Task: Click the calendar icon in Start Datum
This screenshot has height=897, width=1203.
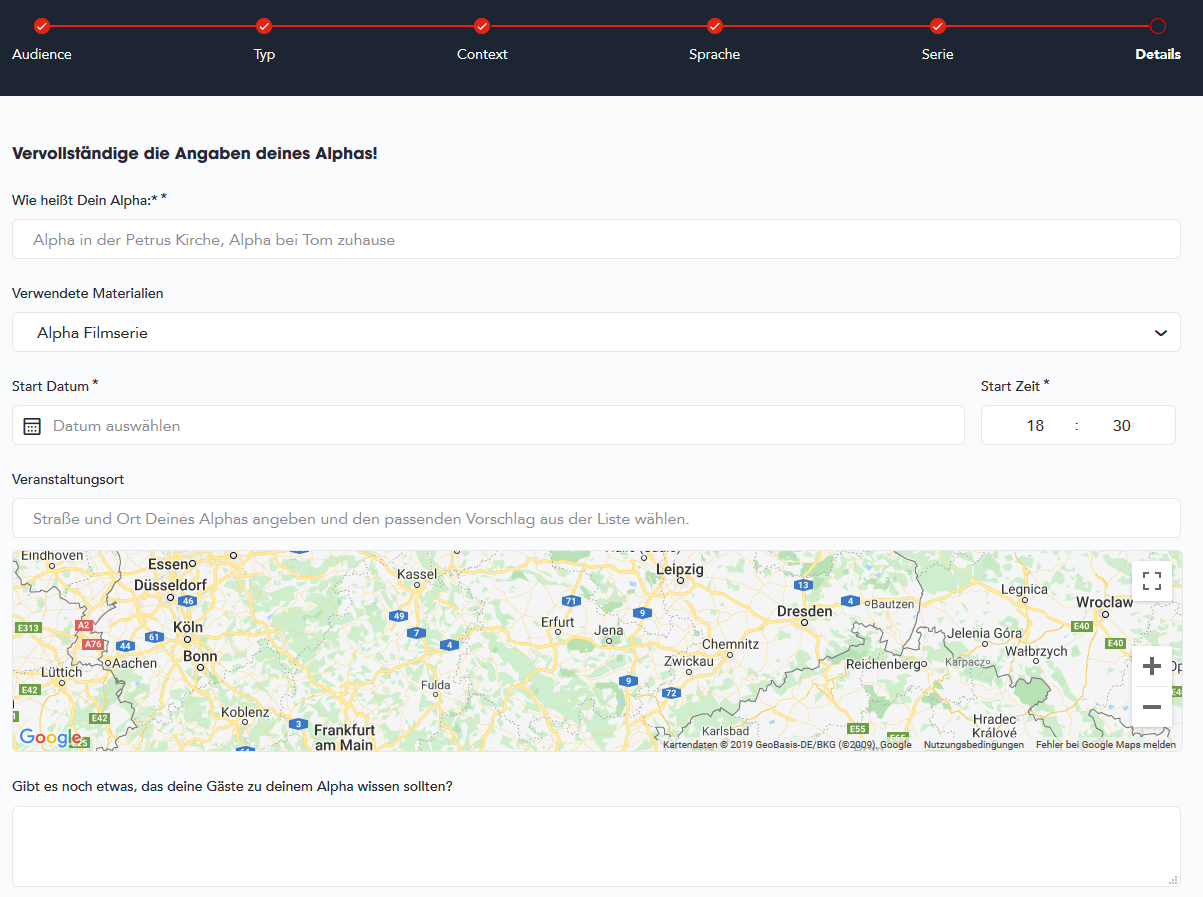Action: (x=32, y=426)
